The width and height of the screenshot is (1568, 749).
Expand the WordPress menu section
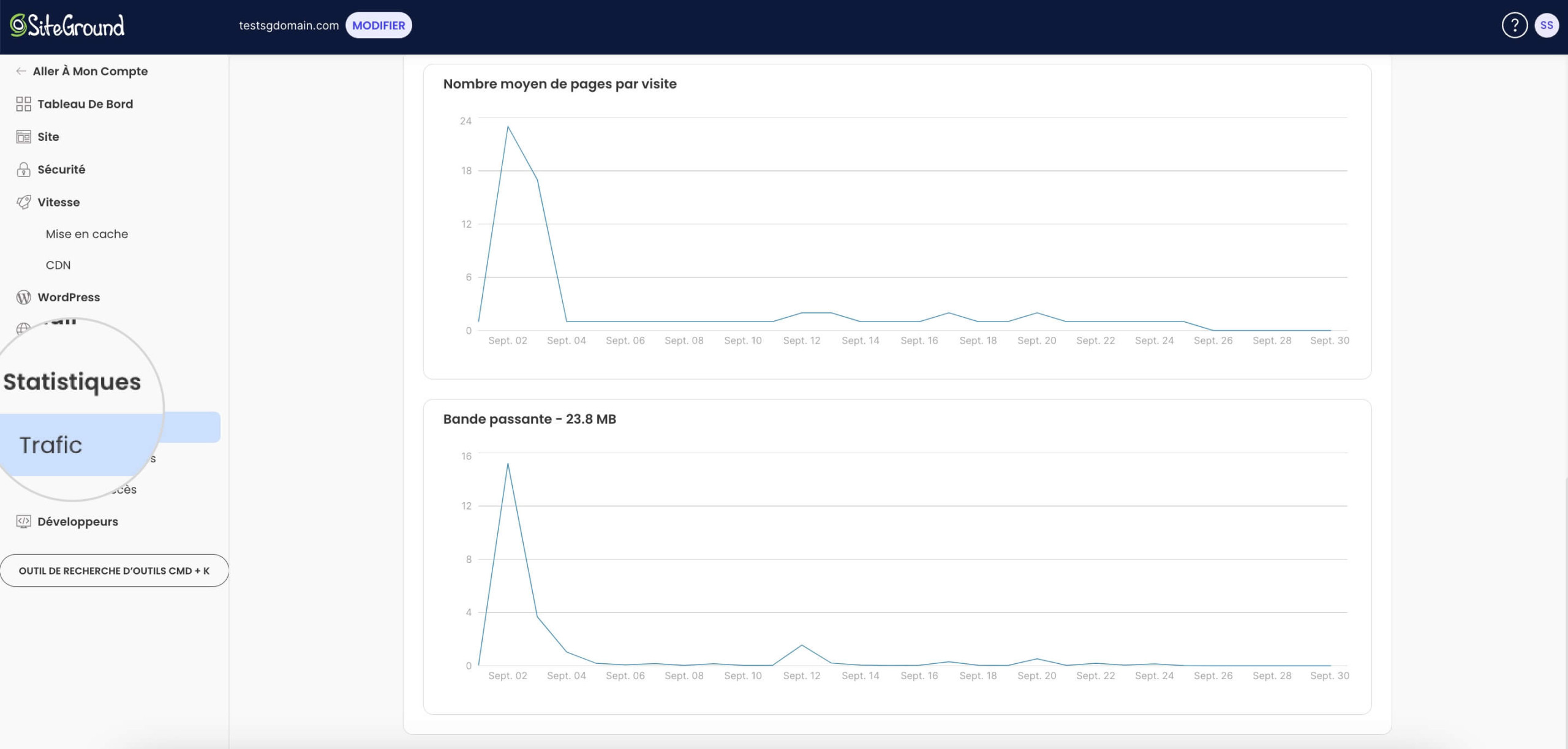69,297
